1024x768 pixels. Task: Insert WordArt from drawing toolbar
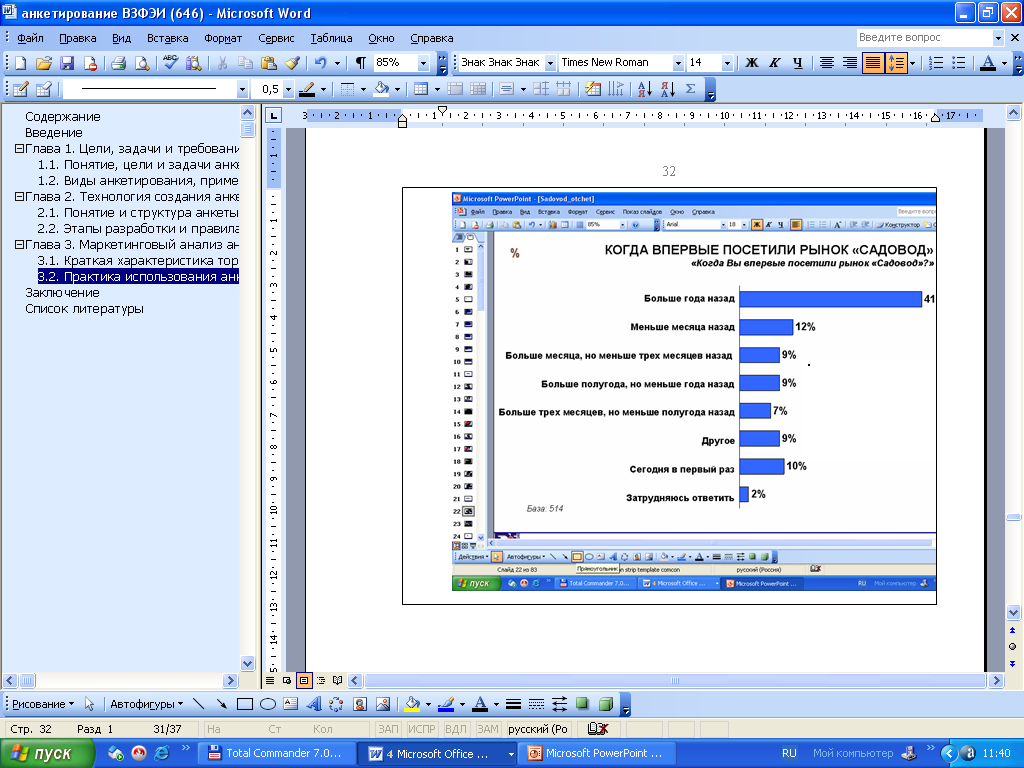[x=313, y=704]
